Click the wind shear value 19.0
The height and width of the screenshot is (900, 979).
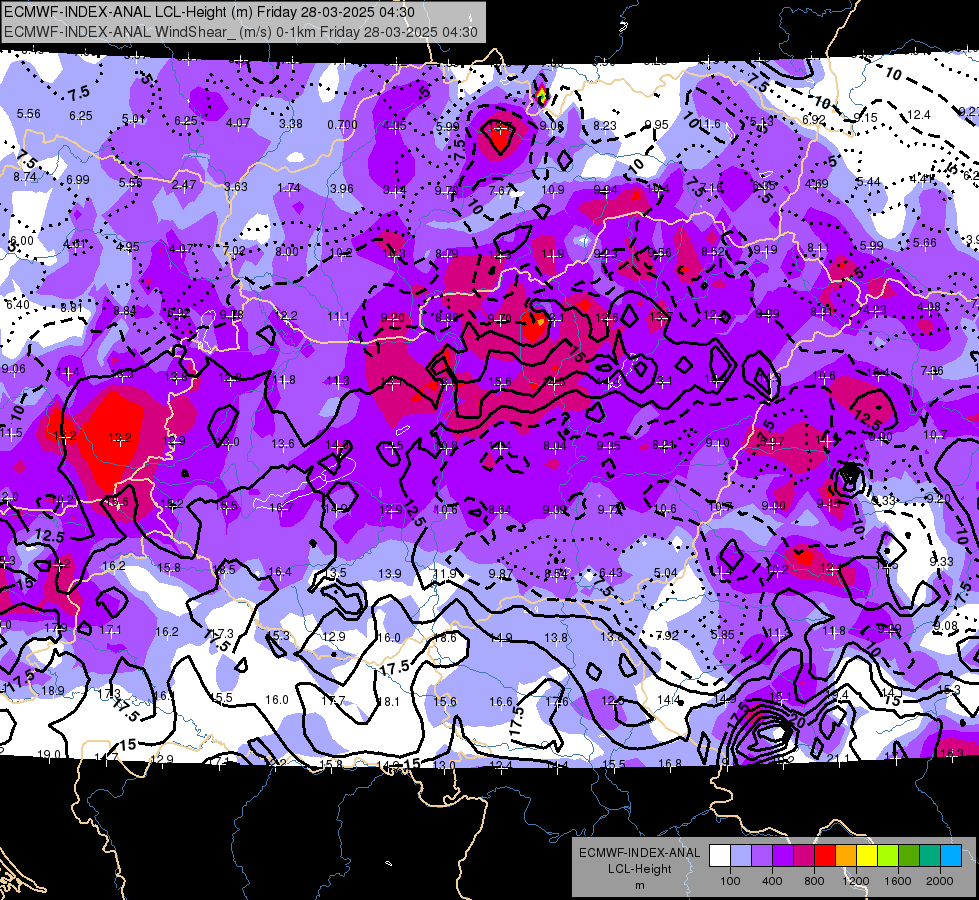pos(49,754)
